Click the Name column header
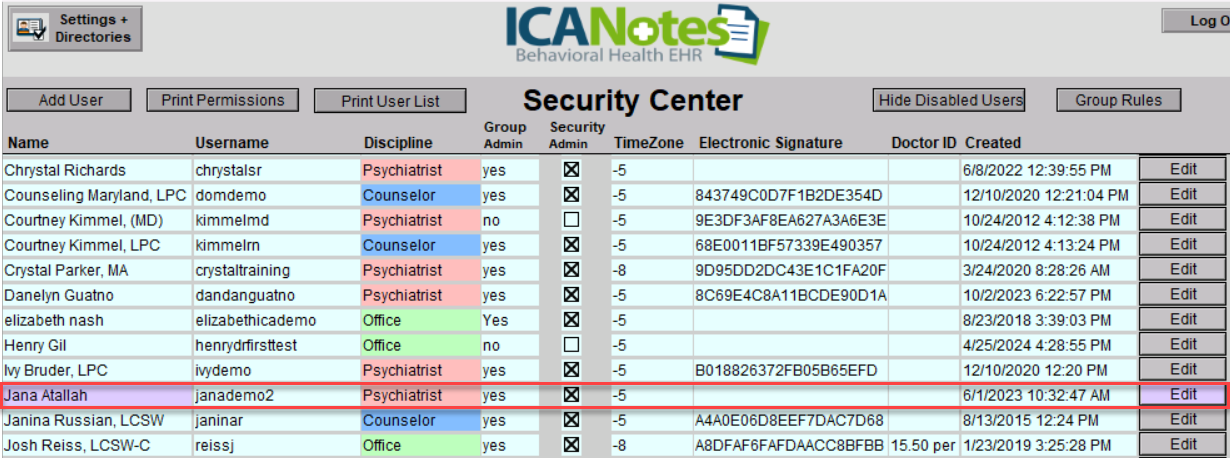The width and height of the screenshot is (1230, 458). tap(26, 143)
